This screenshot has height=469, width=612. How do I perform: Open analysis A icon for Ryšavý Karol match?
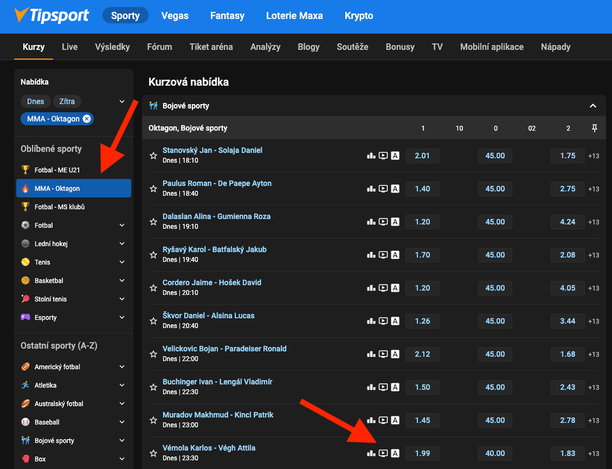[x=395, y=255]
